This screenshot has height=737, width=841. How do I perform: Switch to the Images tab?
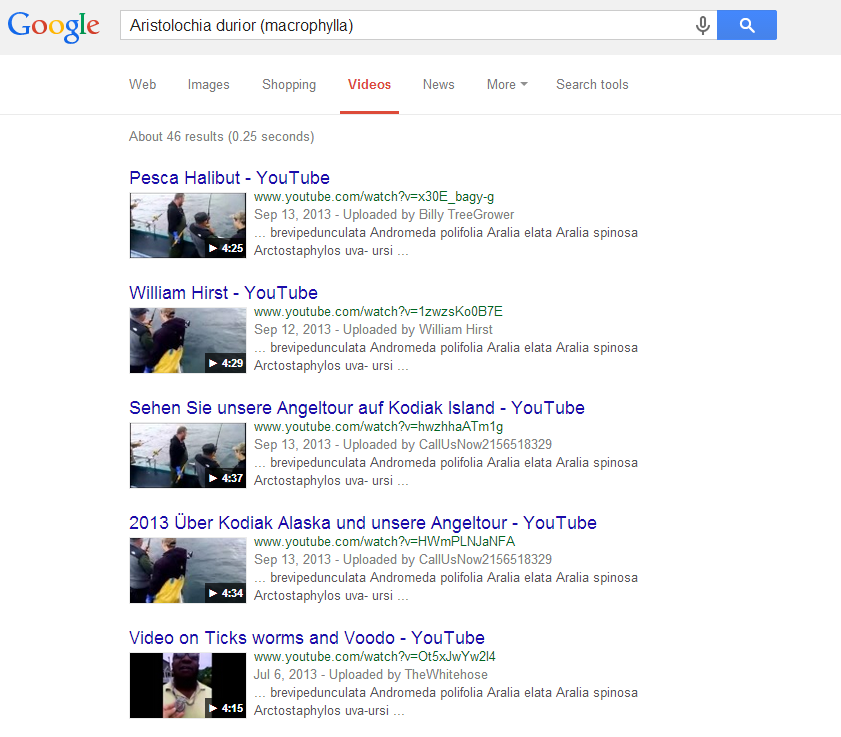tap(208, 85)
